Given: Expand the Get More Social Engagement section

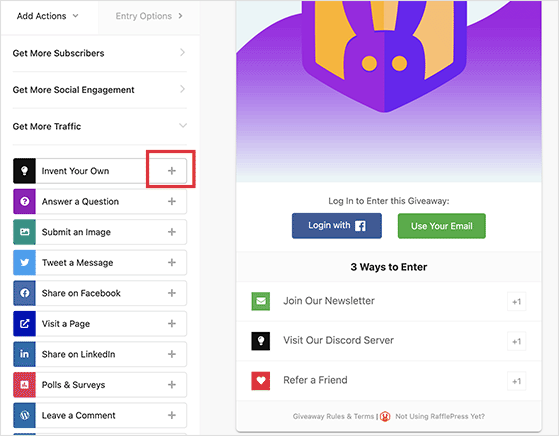Looking at the screenshot, I should pos(99,89).
